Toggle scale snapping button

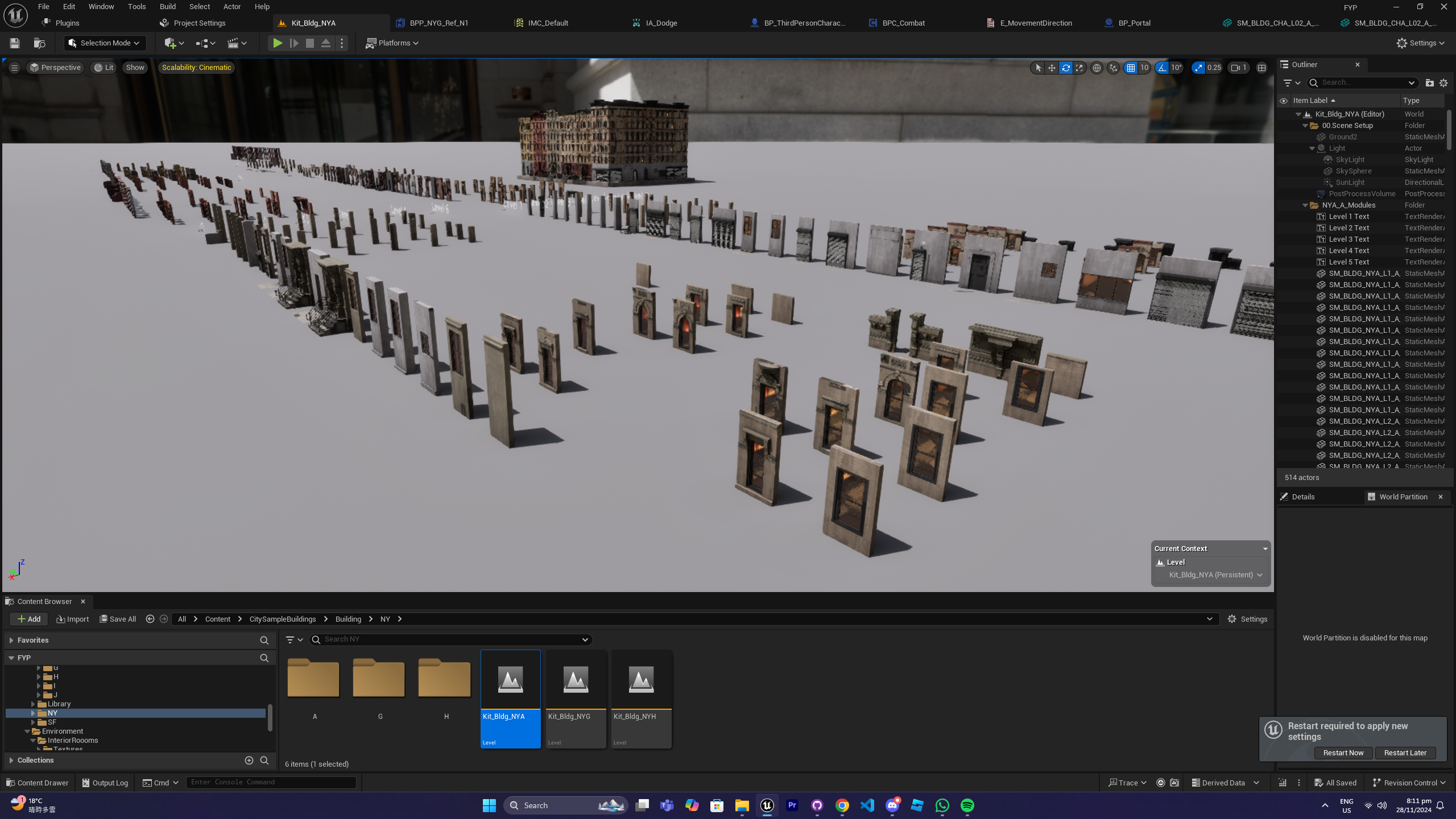pyautogui.click(x=1198, y=68)
